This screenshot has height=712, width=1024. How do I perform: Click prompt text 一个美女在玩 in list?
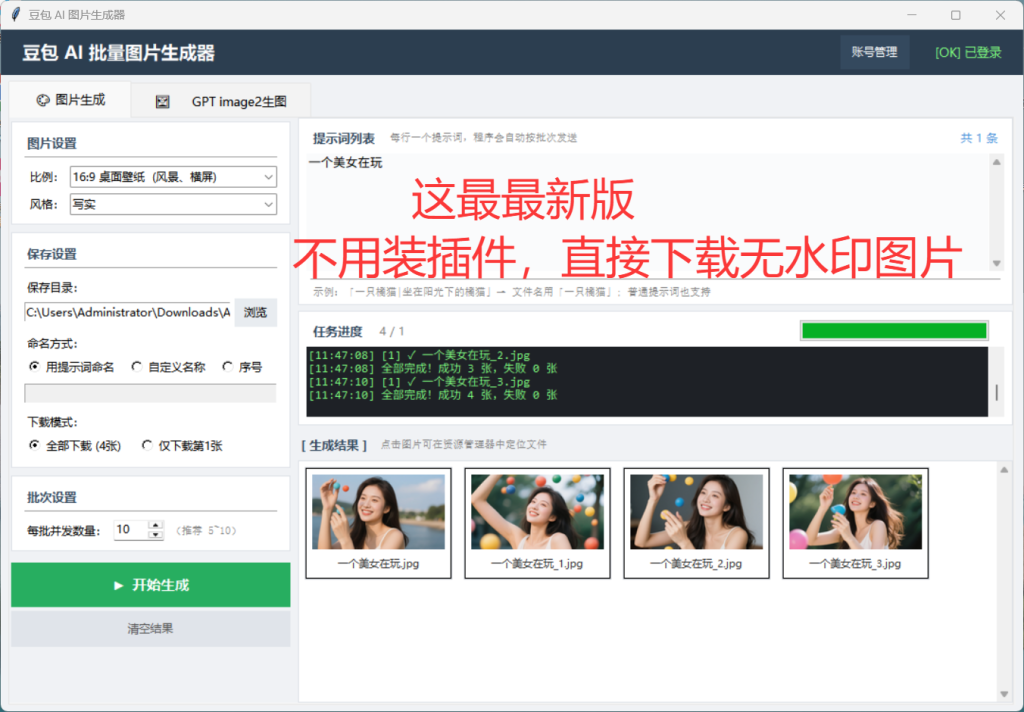coord(345,163)
